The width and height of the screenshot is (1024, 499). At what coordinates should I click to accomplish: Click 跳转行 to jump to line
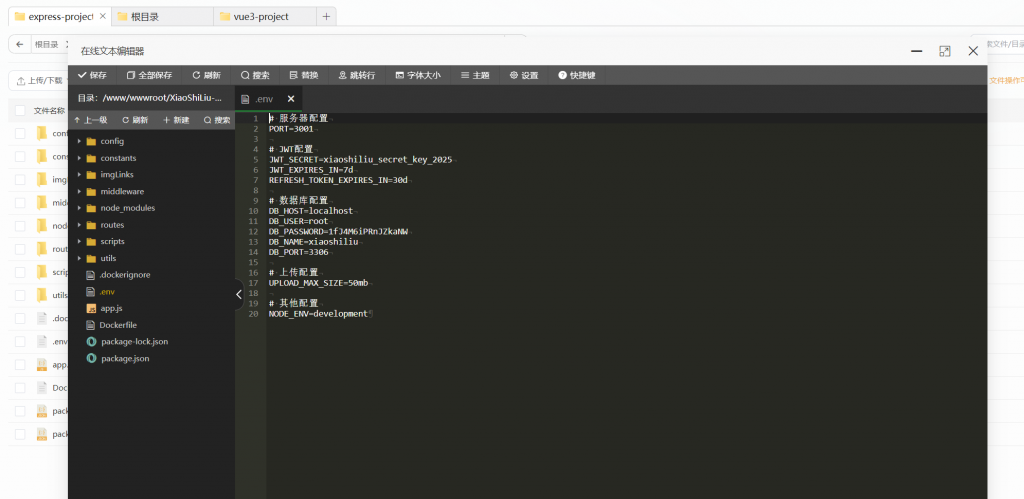(356, 75)
